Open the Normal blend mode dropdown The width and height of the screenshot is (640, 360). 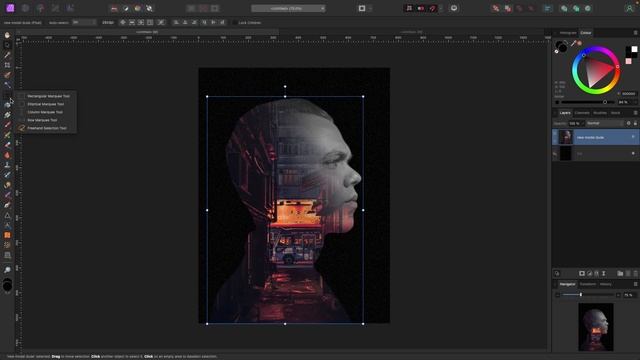coord(605,123)
